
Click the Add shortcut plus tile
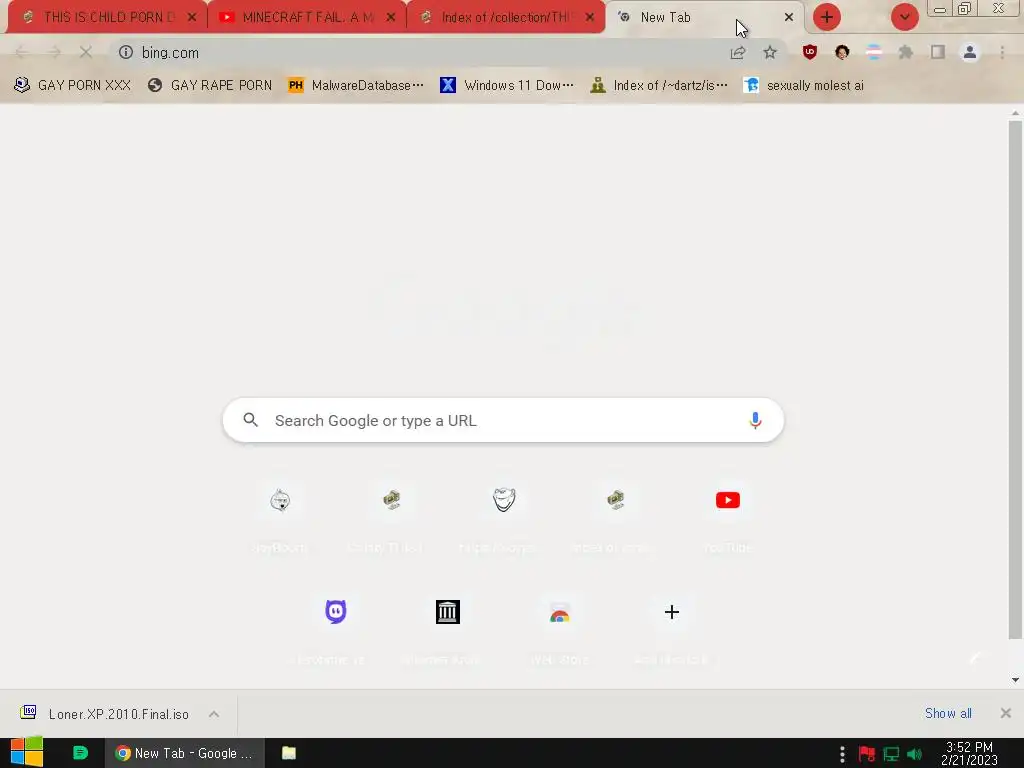[x=671, y=612]
